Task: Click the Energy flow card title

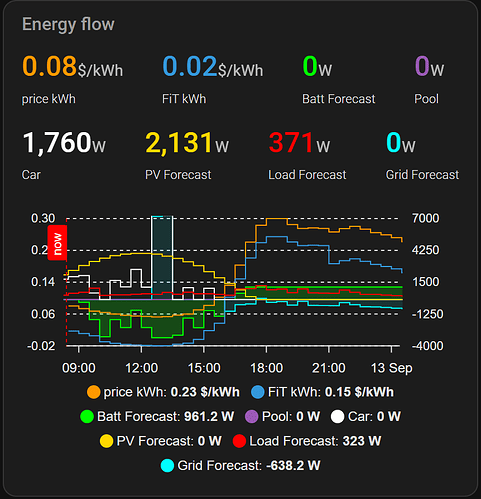Action: (68, 24)
